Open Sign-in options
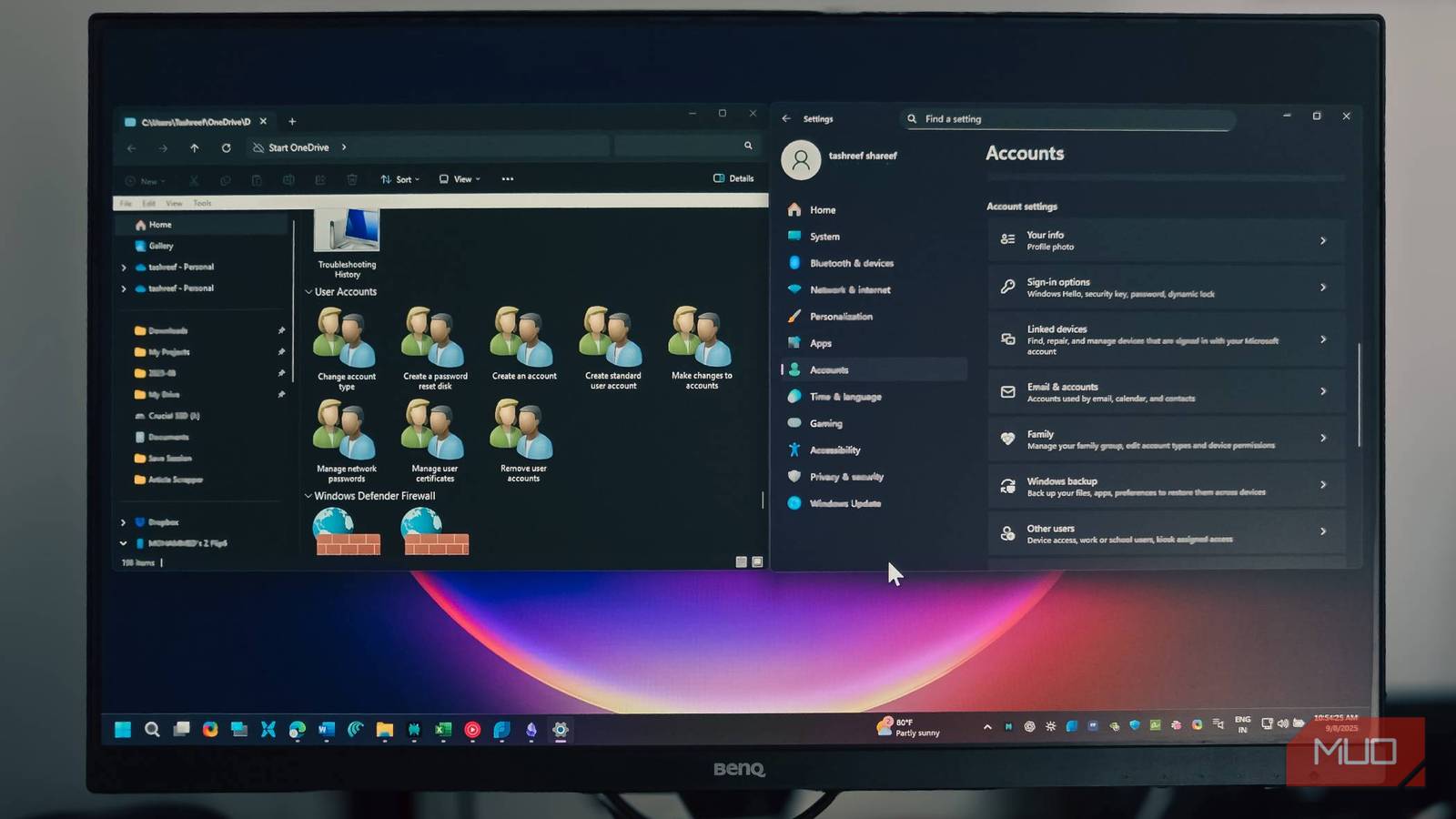 click(1166, 288)
